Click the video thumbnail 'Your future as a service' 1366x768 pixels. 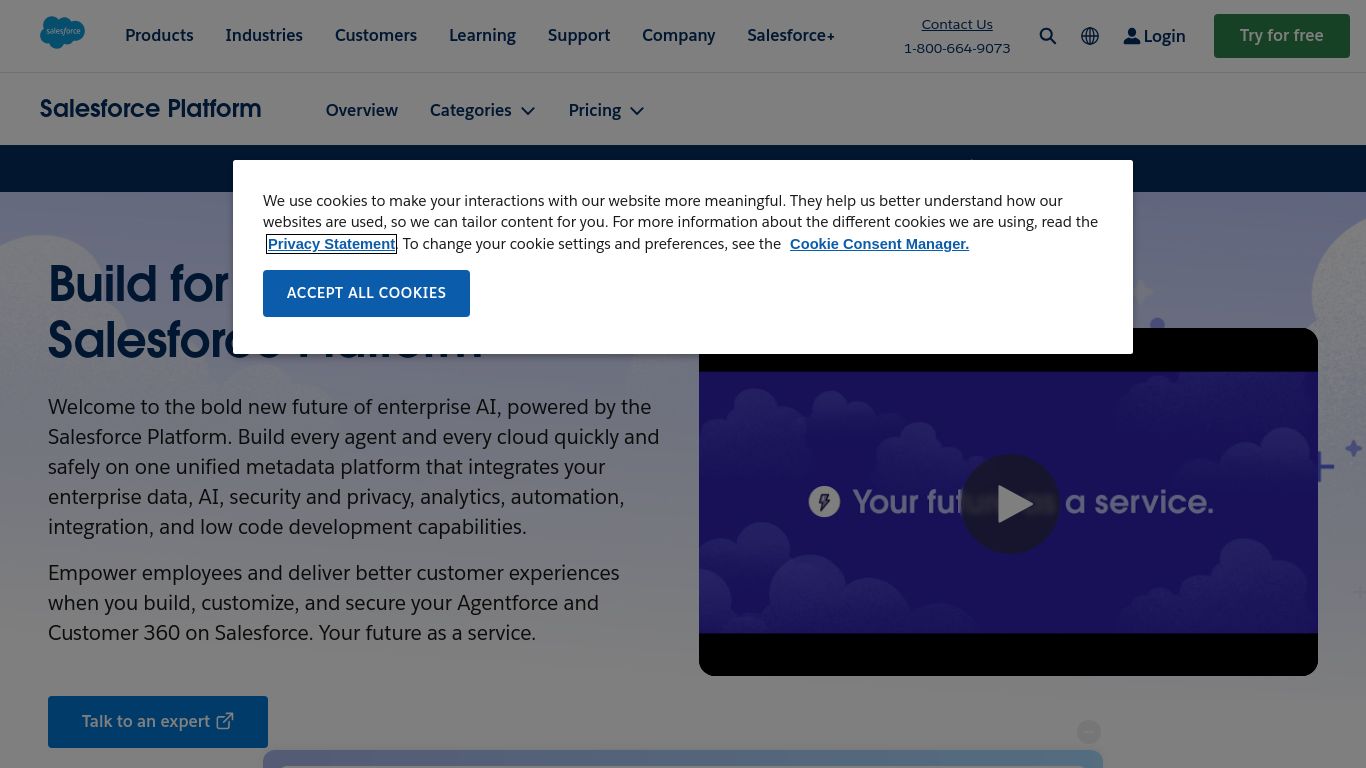(1008, 502)
